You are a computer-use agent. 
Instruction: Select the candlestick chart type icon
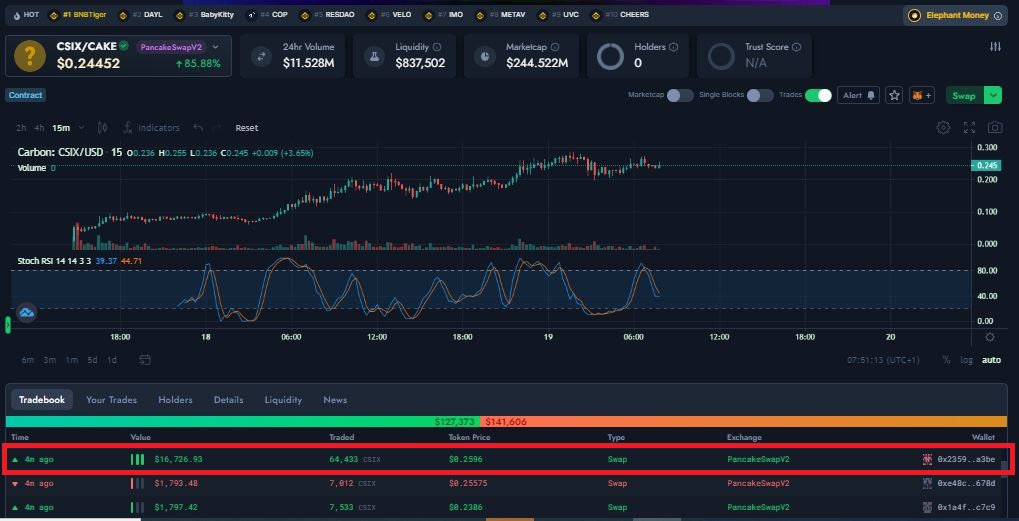coord(102,127)
